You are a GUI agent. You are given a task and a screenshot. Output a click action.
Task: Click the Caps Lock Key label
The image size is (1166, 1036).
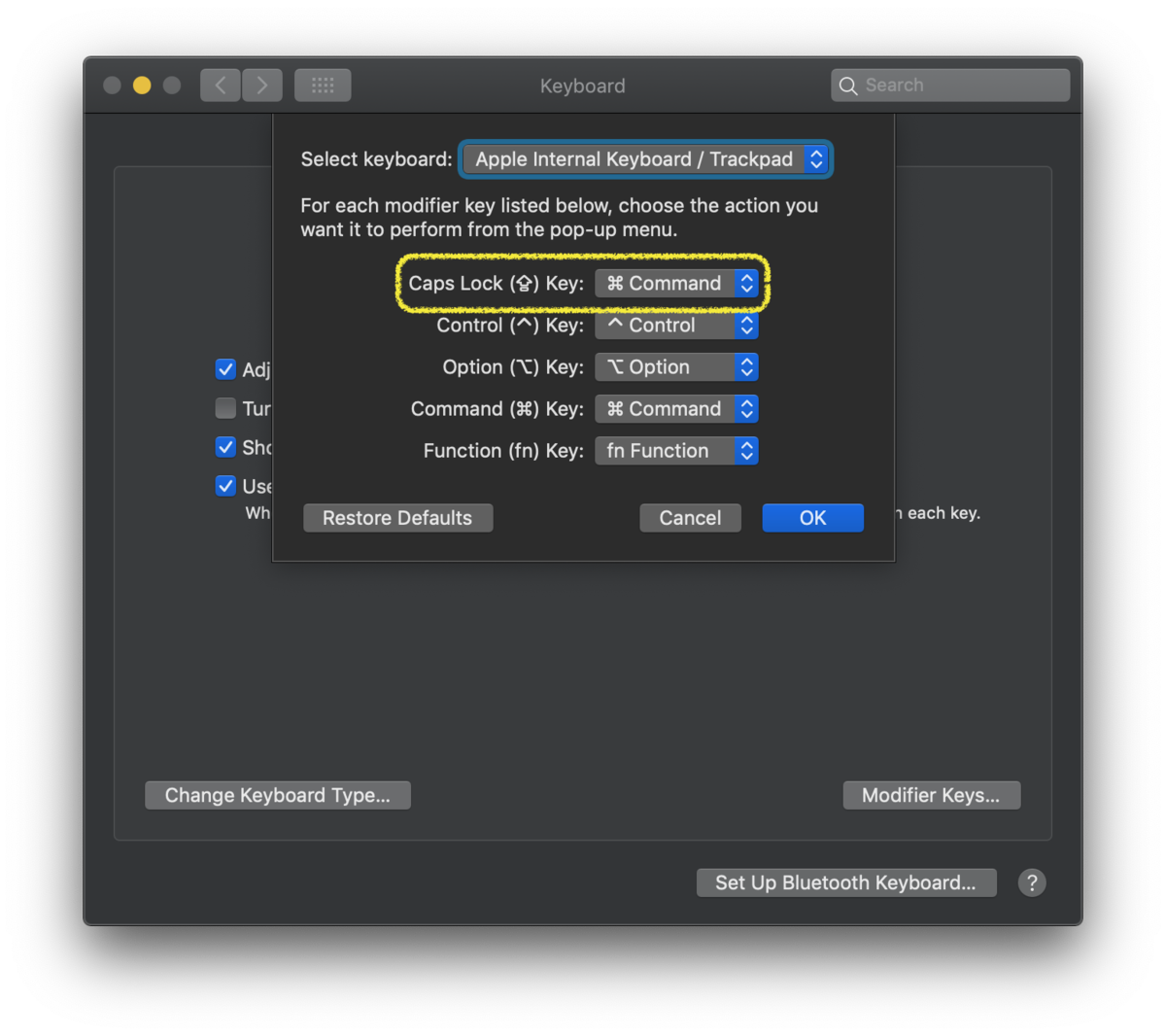(496, 283)
